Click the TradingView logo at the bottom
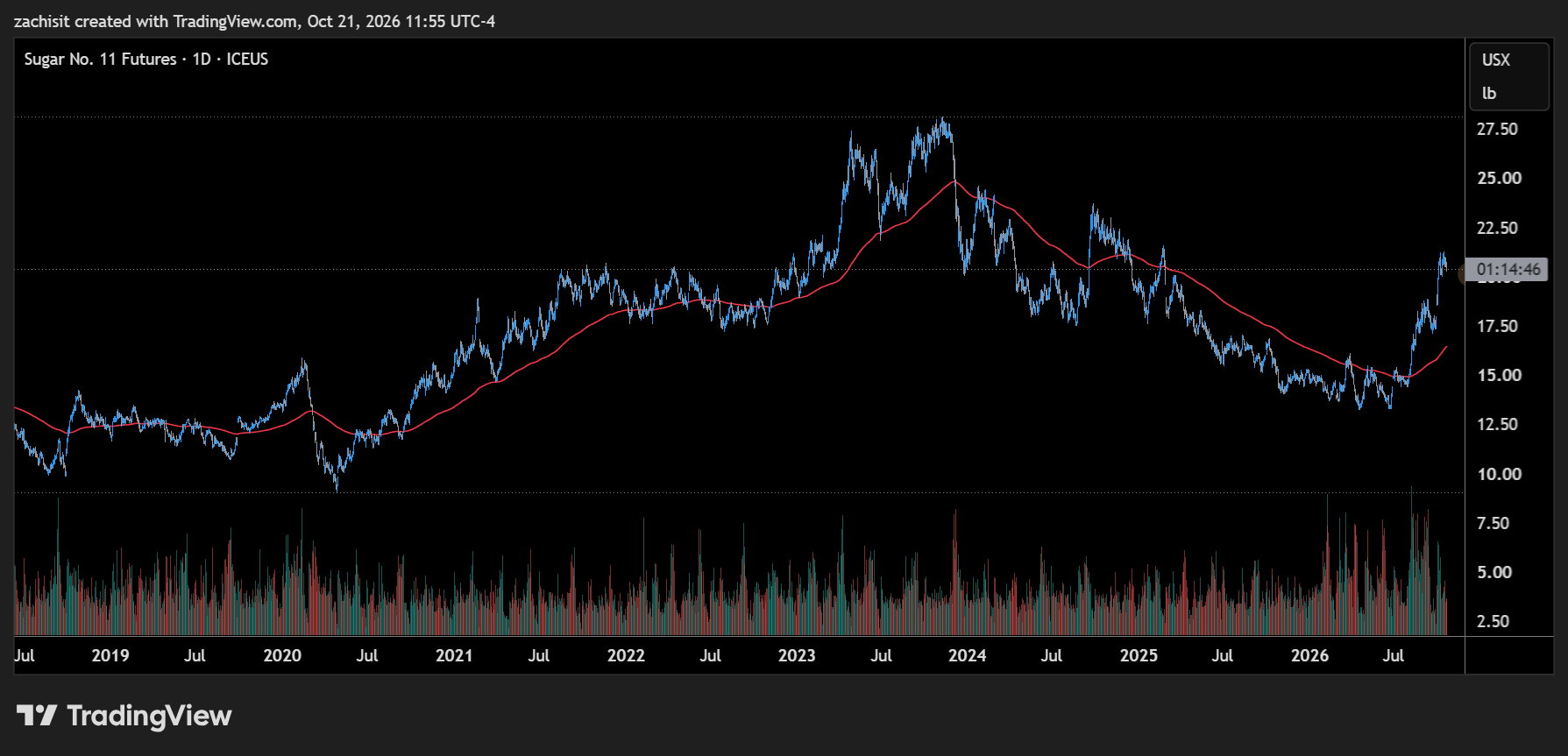The image size is (1568, 756). [124, 716]
